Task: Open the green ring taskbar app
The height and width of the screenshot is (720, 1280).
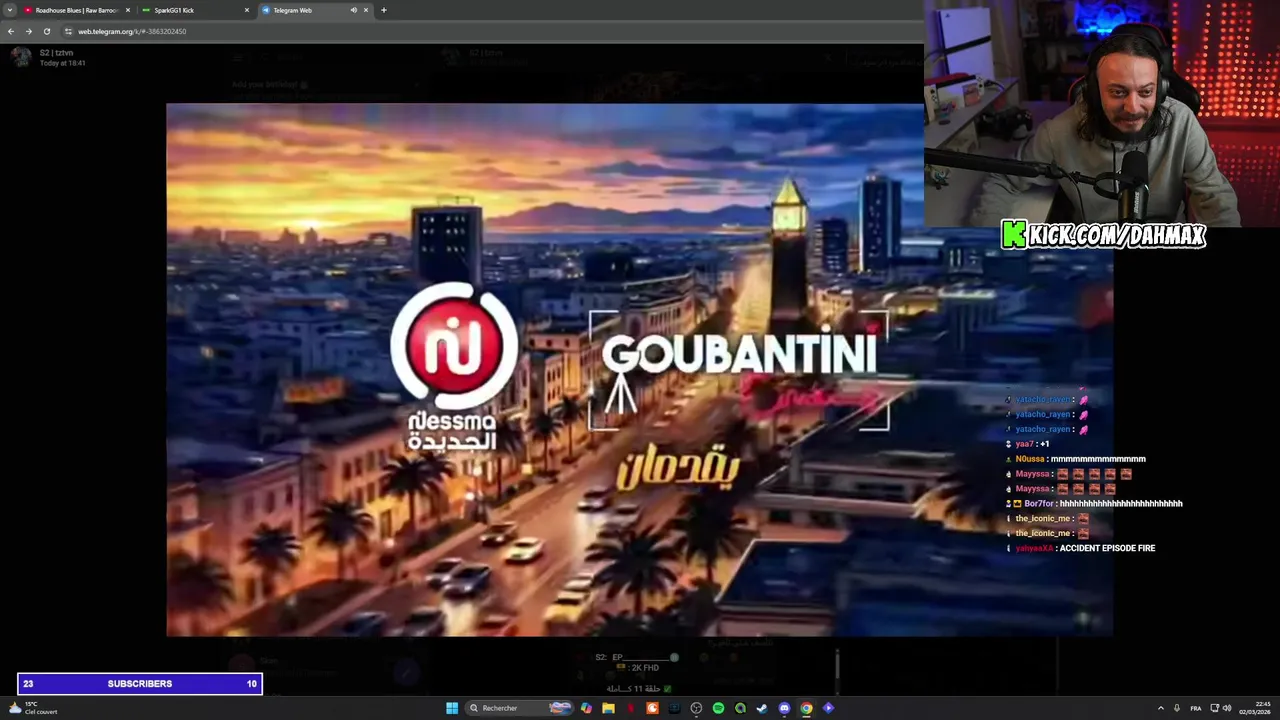Action: 740,708
